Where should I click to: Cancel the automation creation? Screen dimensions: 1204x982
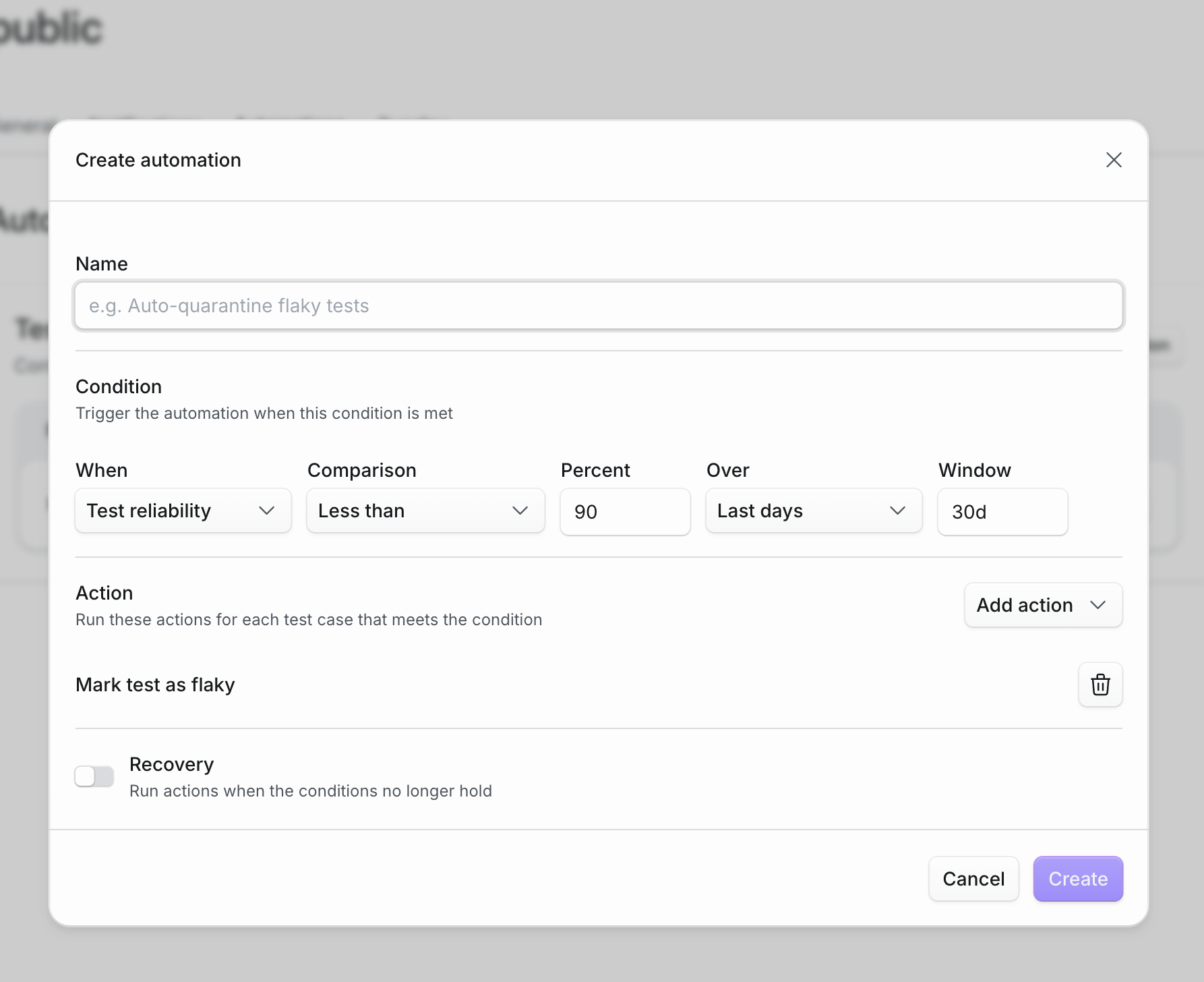coord(973,879)
